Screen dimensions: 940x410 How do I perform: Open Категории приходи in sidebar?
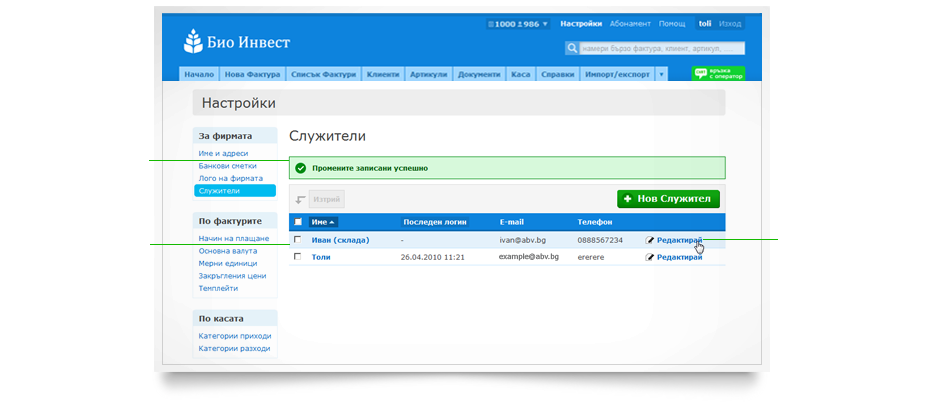[x=235, y=336]
